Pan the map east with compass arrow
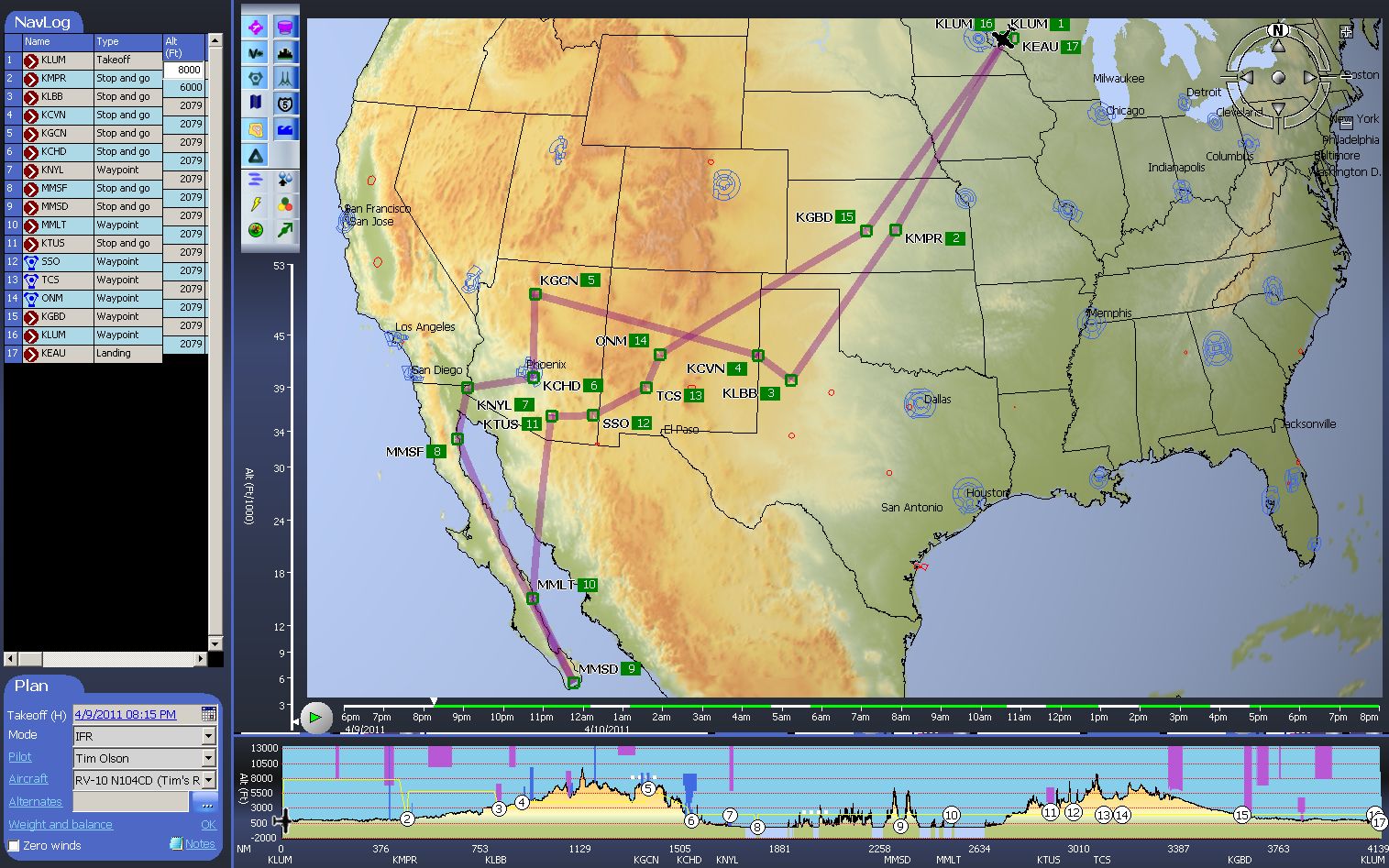Image resolution: width=1389 pixels, height=868 pixels. click(1310, 78)
